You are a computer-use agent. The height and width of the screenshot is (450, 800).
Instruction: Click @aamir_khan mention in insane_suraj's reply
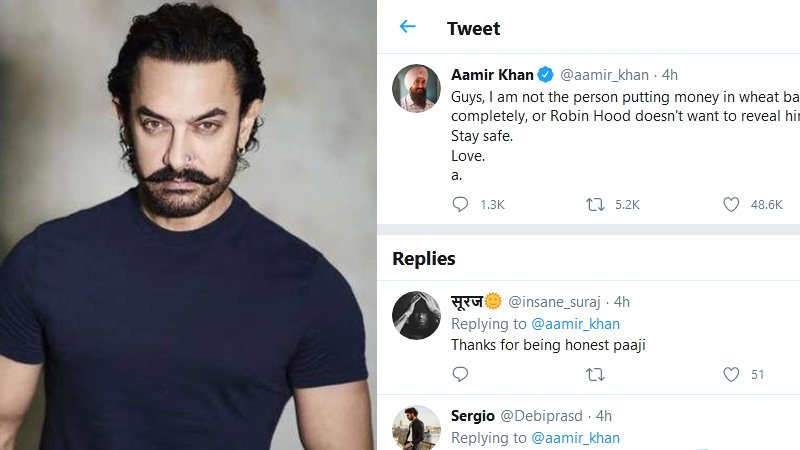pyautogui.click(x=575, y=324)
